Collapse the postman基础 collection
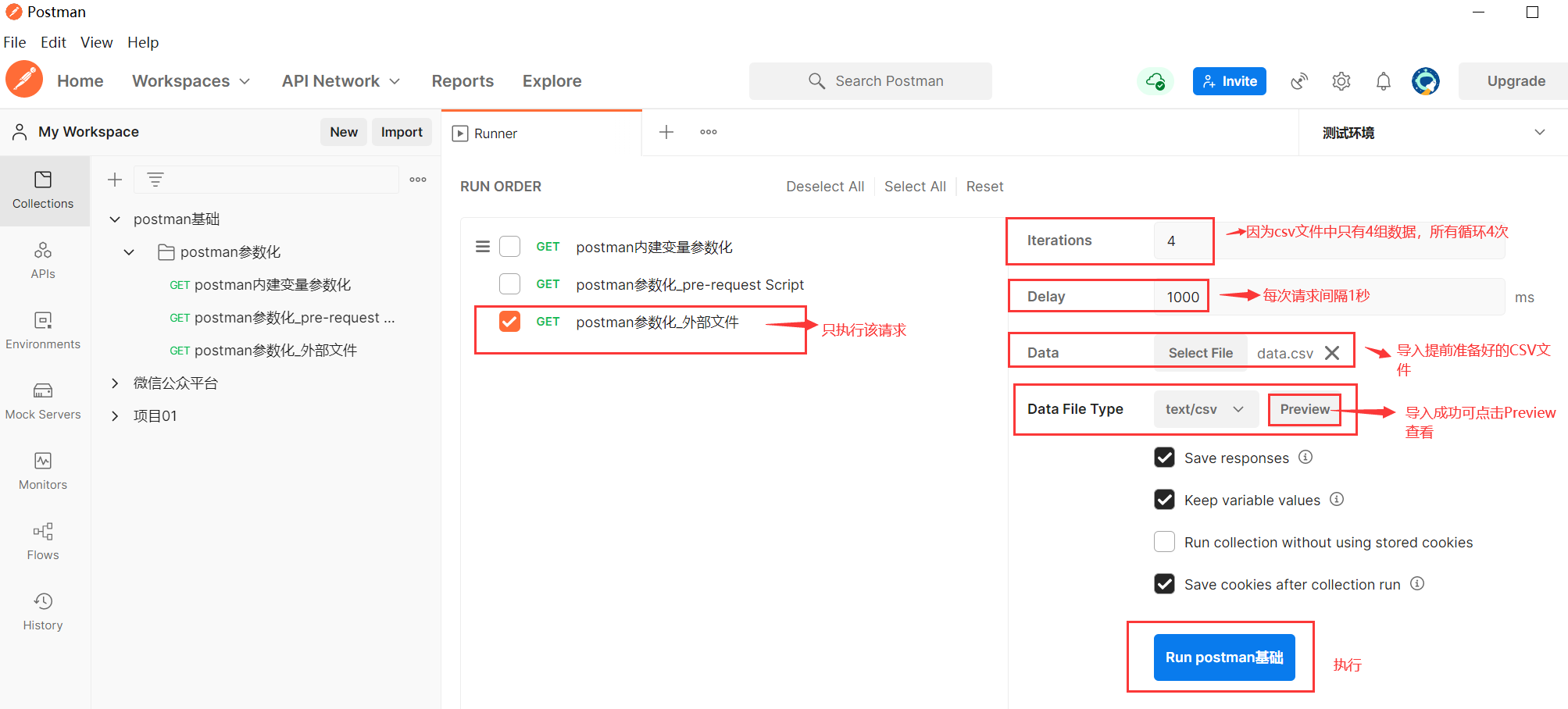The image size is (1568, 709). click(115, 219)
